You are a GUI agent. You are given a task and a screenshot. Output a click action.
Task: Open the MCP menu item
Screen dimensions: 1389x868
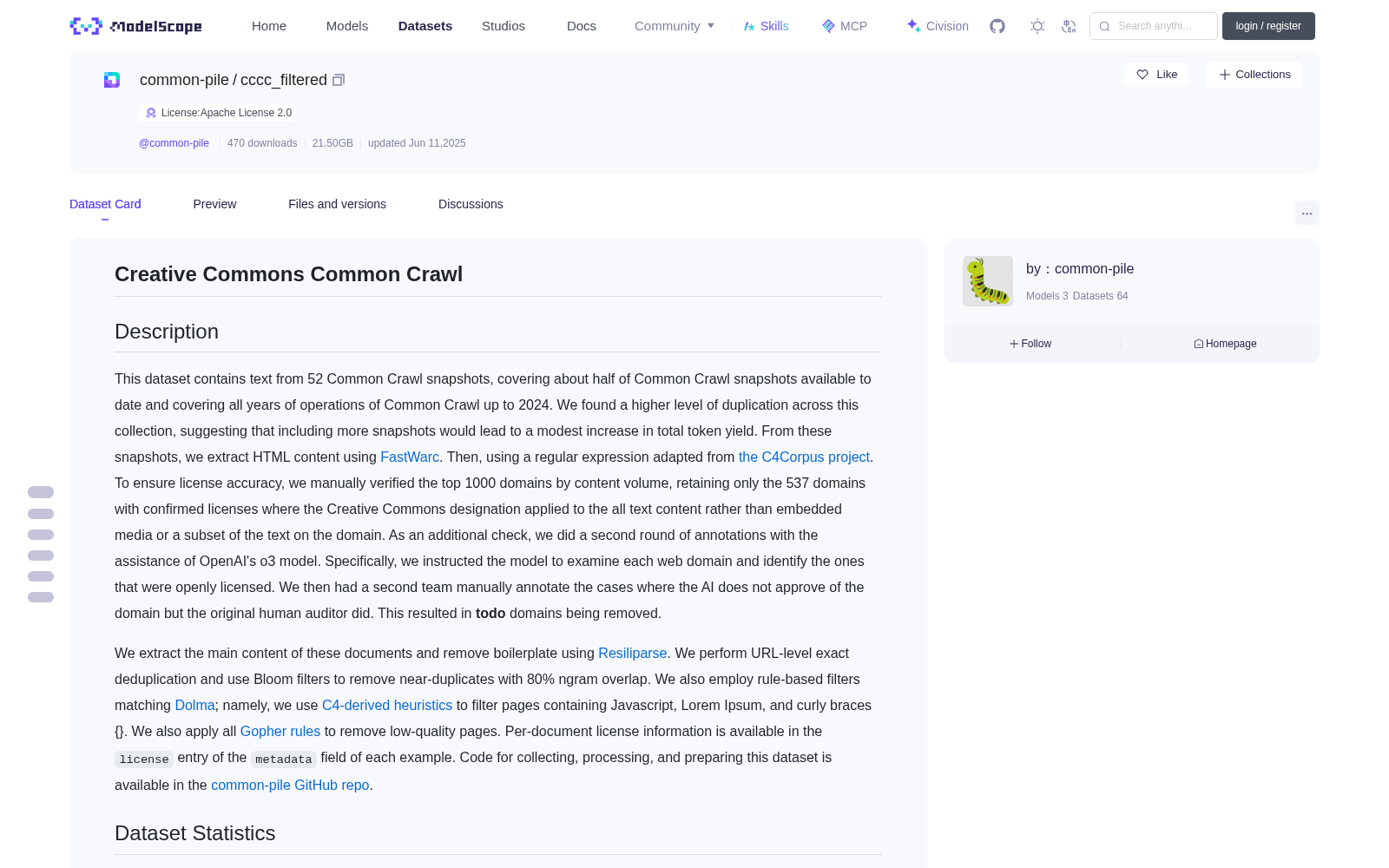(845, 26)
